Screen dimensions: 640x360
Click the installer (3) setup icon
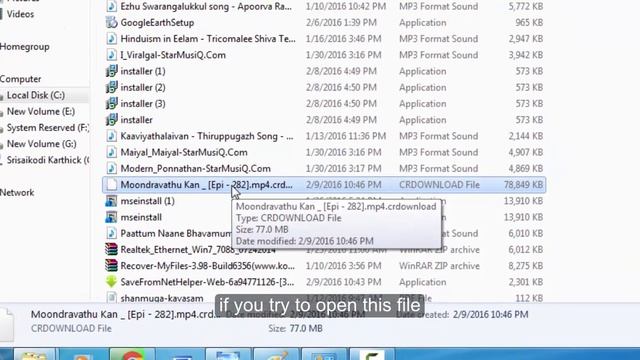coord(111,104)
